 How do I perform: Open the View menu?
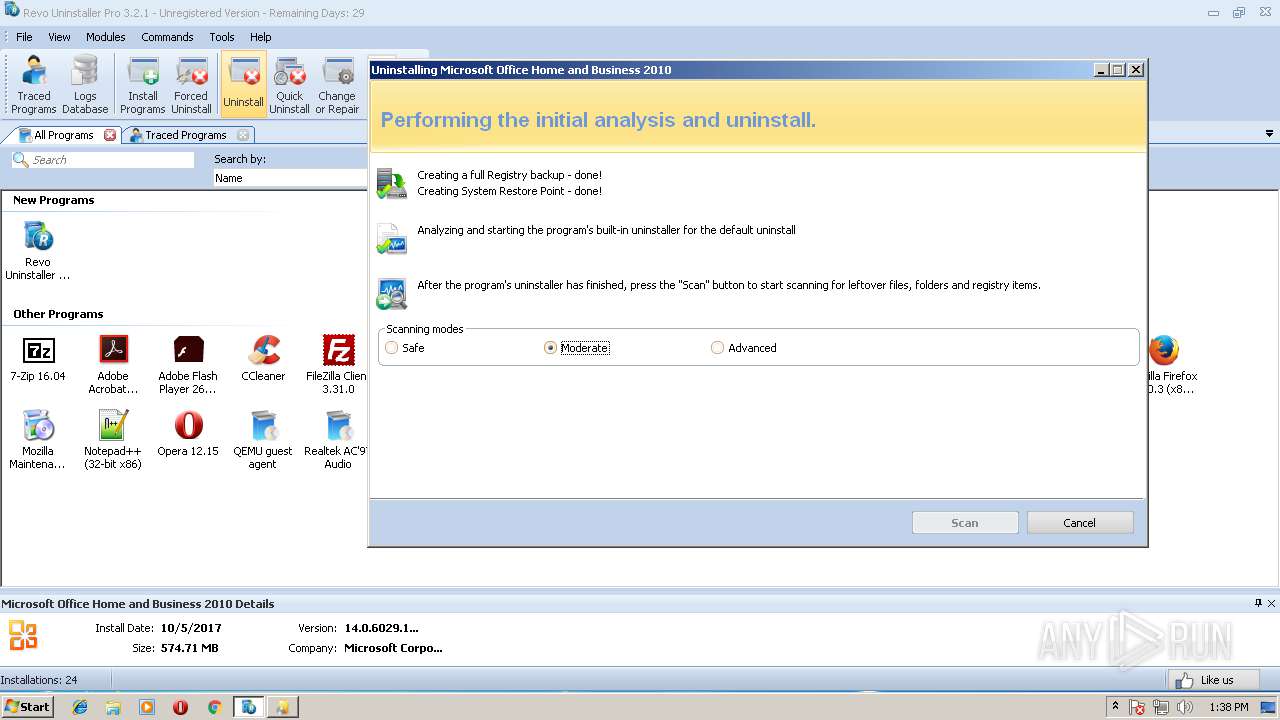click(x=59, y=37)
